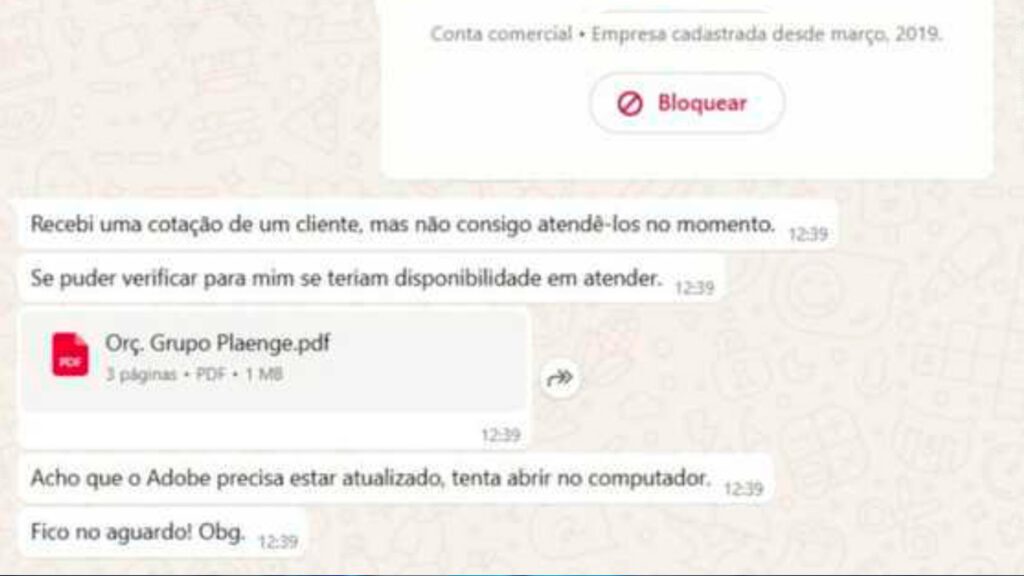Click the Bloquear button

click(687, 103)
